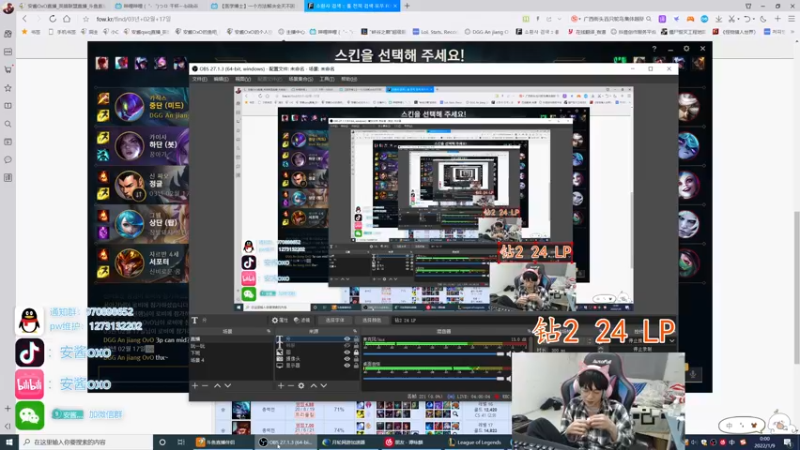Open the address bar dropdown chevron

tap(560, 19)
